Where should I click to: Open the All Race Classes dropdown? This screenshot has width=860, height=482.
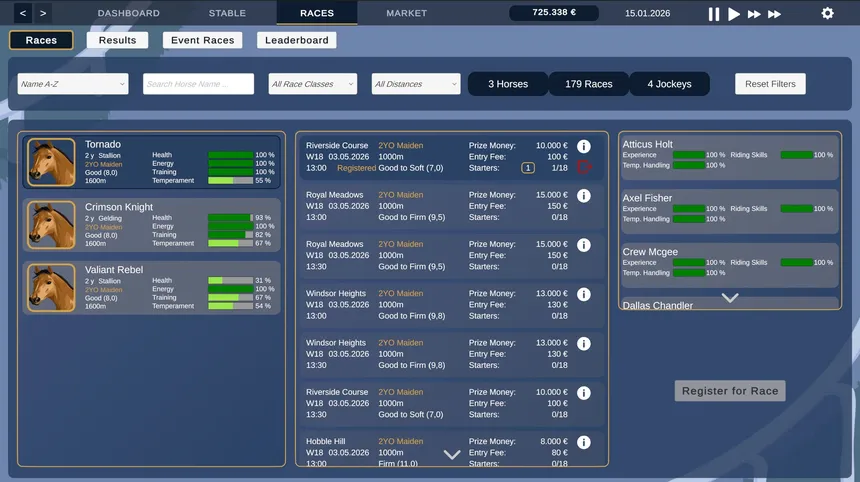(313, 84)
